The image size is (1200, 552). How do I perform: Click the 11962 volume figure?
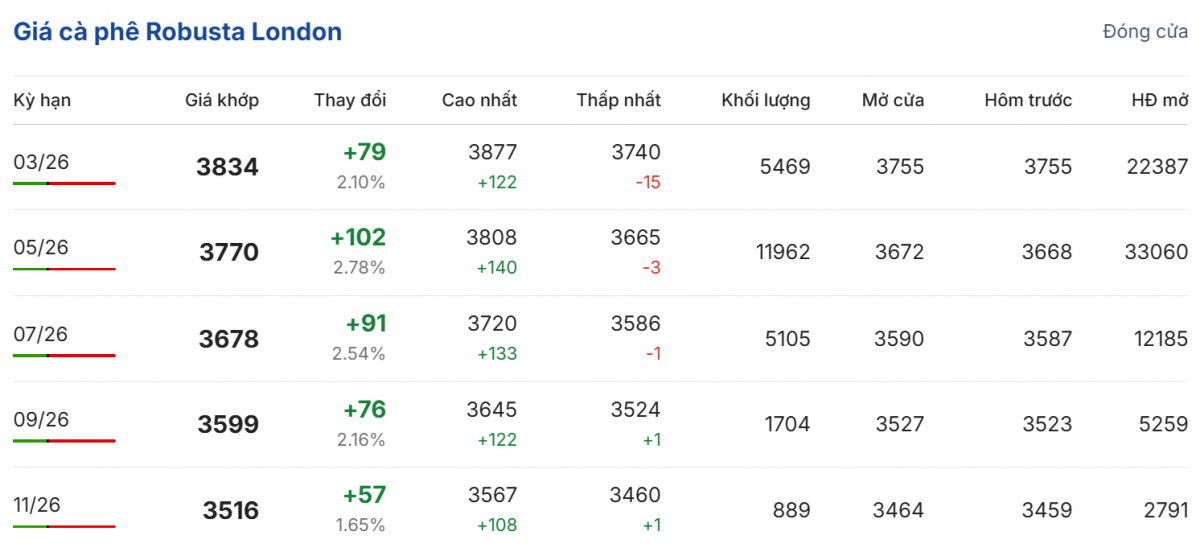click(783, 253)
